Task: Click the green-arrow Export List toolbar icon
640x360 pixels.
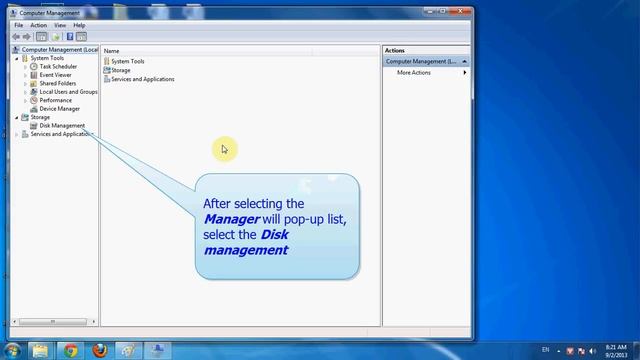Action: click(56, 37)
